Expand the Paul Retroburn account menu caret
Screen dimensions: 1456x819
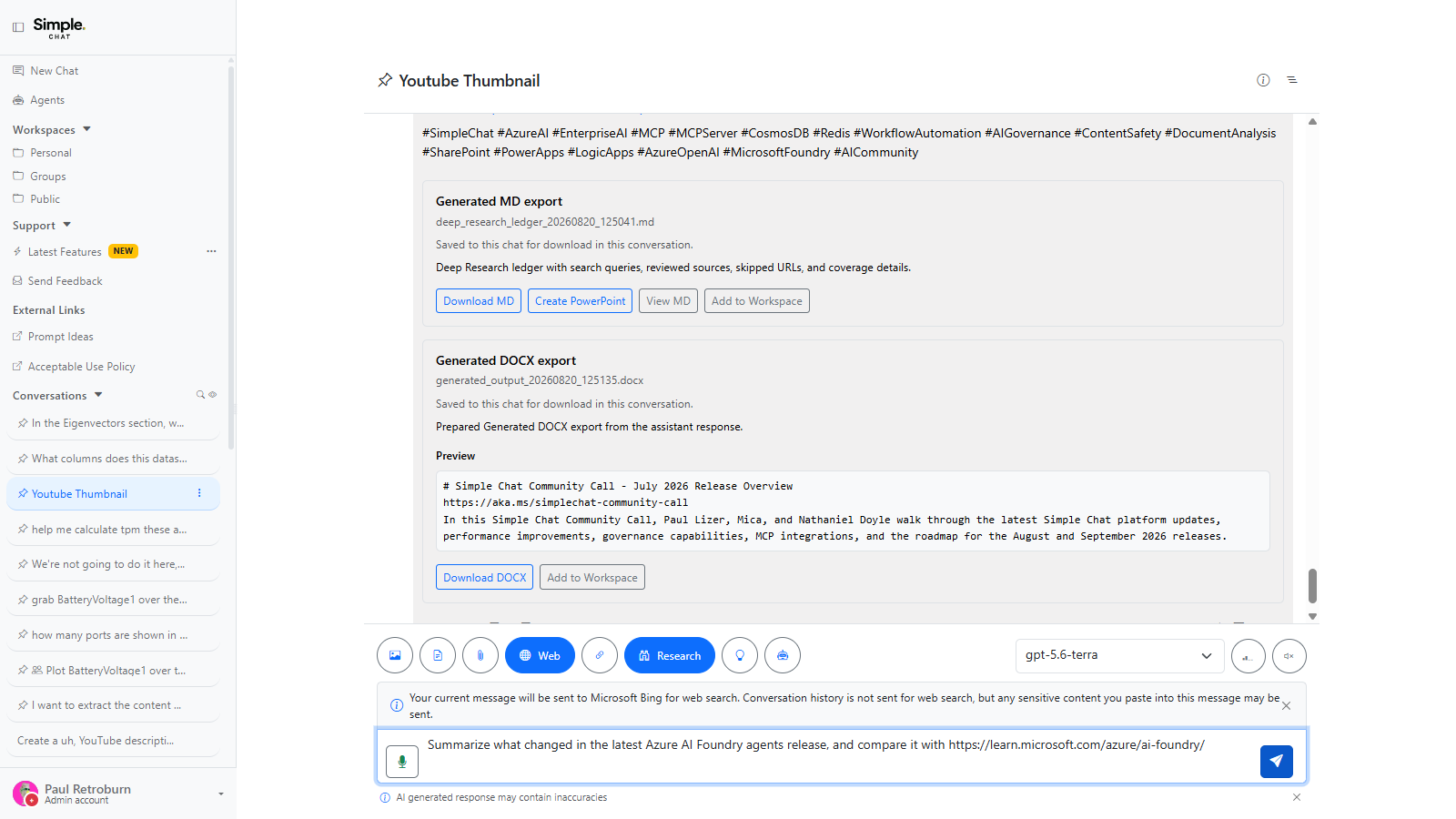[221, 794]
